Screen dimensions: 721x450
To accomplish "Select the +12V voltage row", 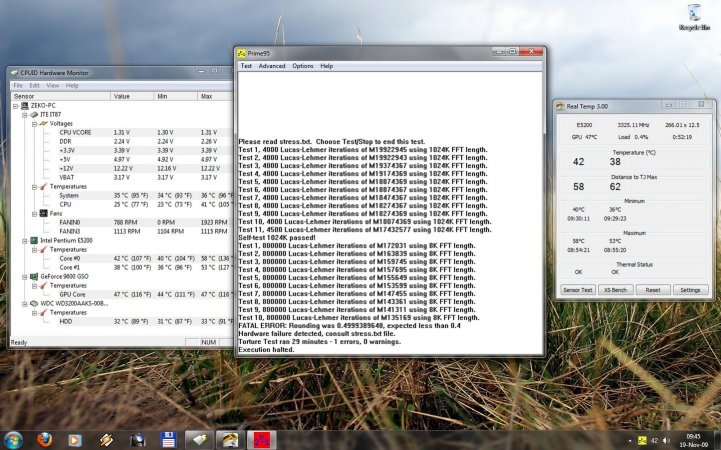I will [x=122, y=168].
